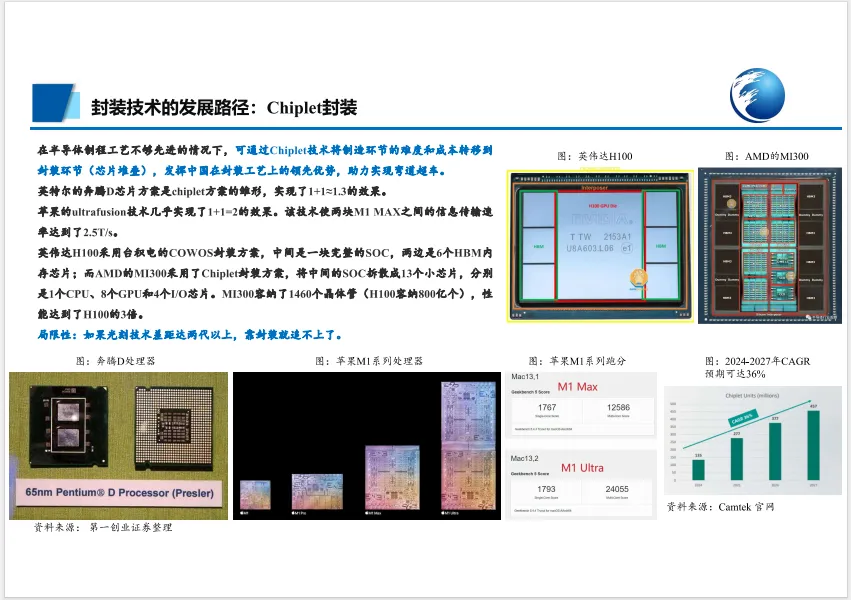Click the left Pentium D chip with two dies

[68, 424]
